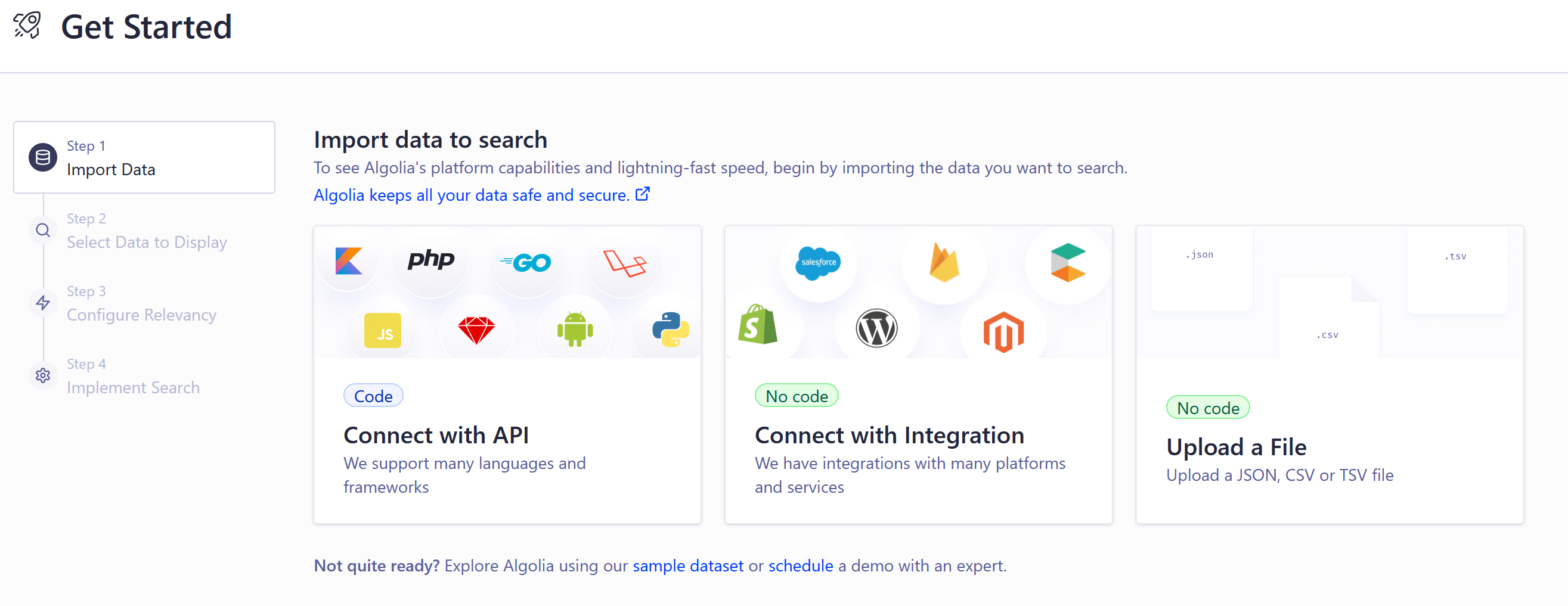Viewport: 1568px width, 606px height.
Task: Click the JavaScript JS logo
Action: pyautogui.click(x=383, y=330)
